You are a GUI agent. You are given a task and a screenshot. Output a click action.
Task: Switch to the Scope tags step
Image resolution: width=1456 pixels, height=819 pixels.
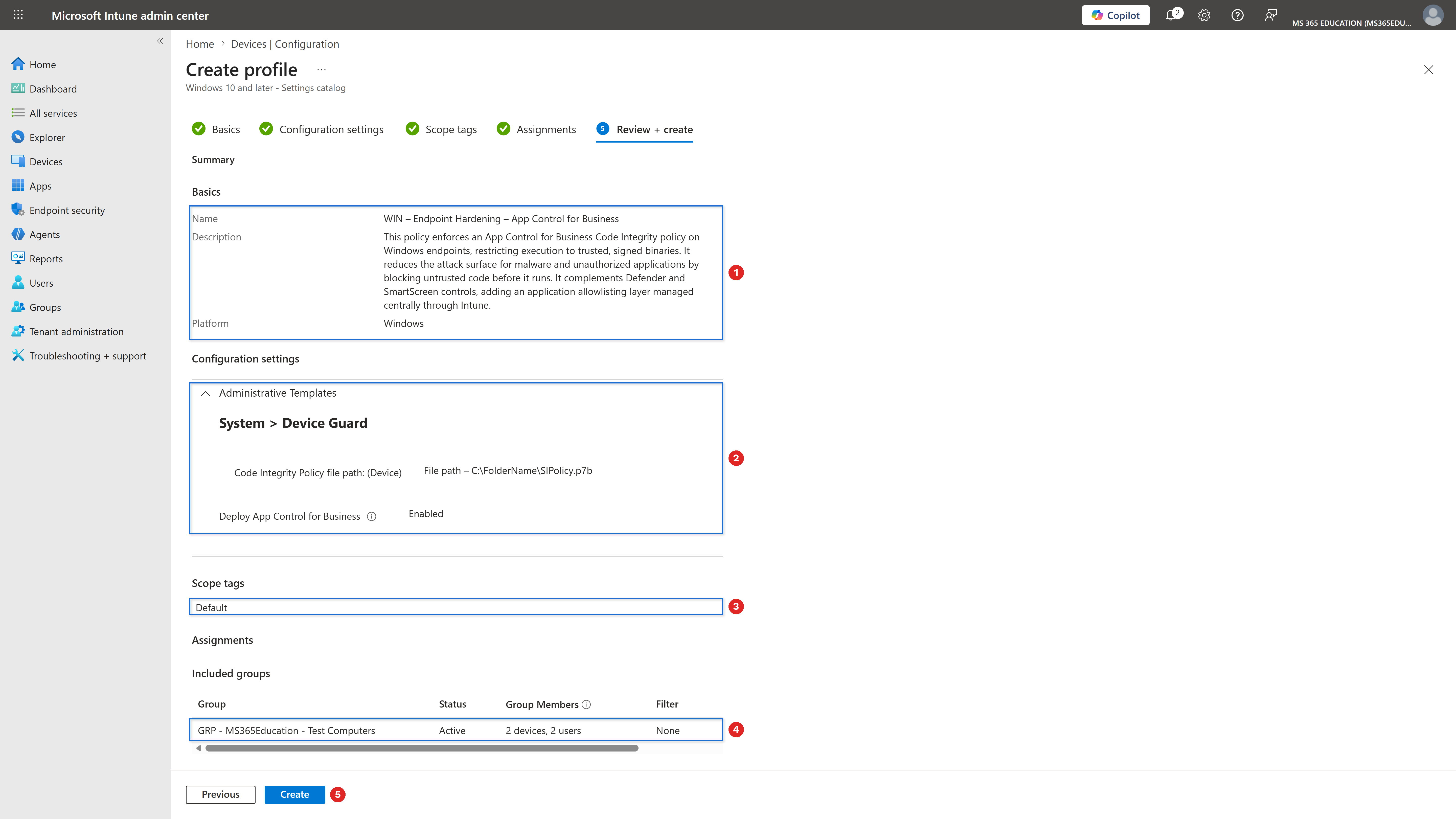[441, 129]
